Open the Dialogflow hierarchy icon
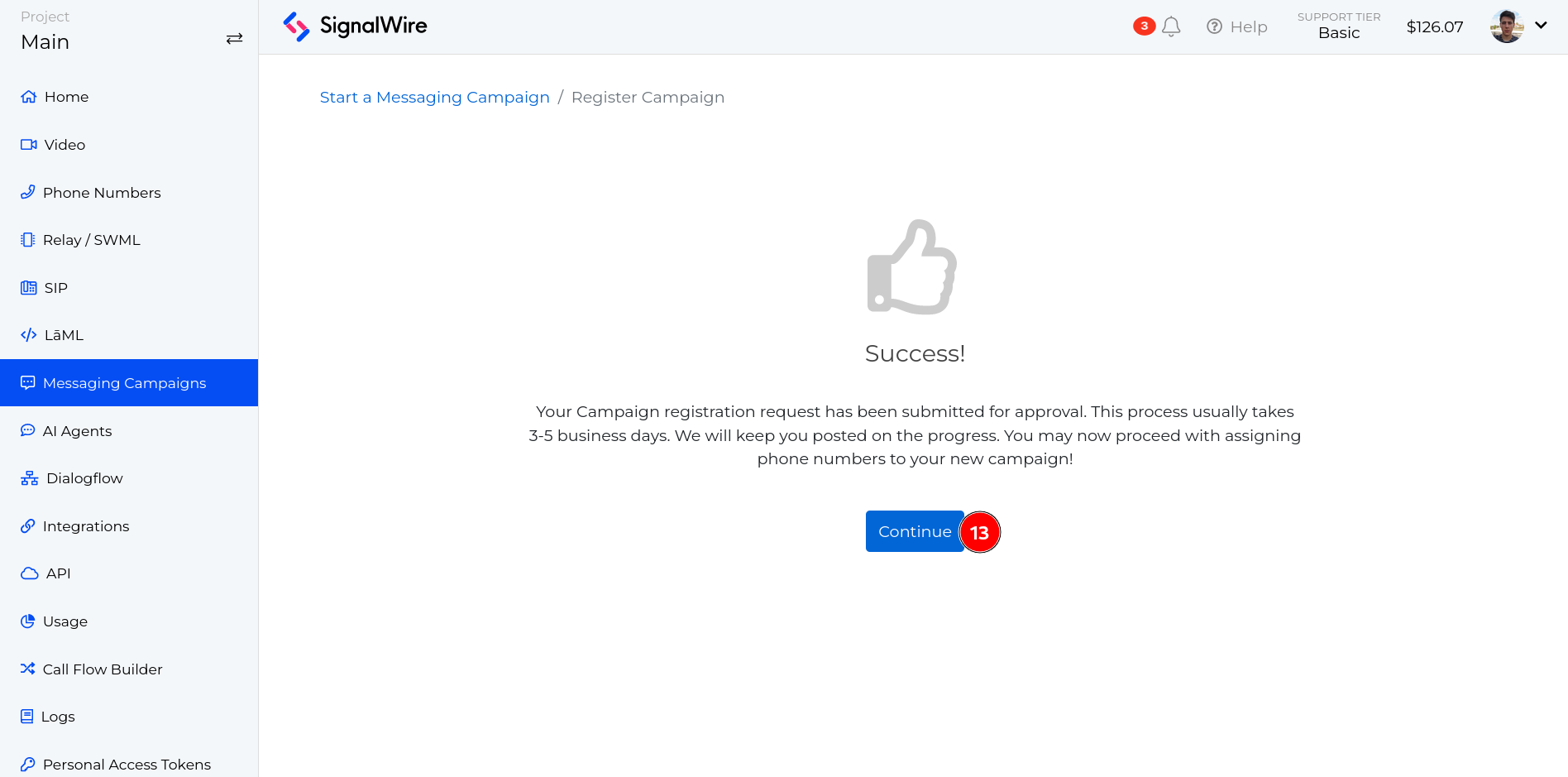 [x=28, y=477]
